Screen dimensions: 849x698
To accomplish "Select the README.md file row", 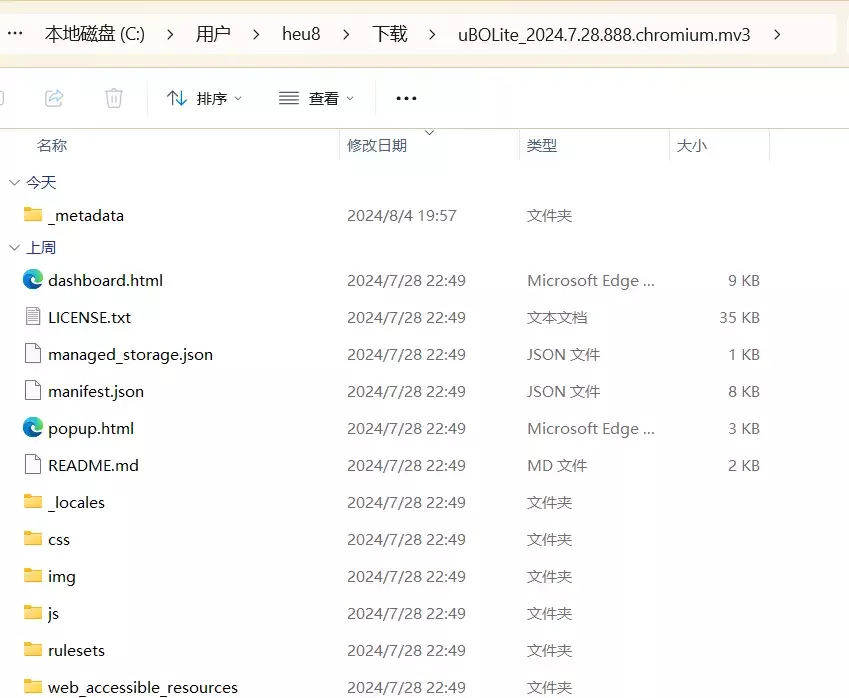I will coord(93,465).
